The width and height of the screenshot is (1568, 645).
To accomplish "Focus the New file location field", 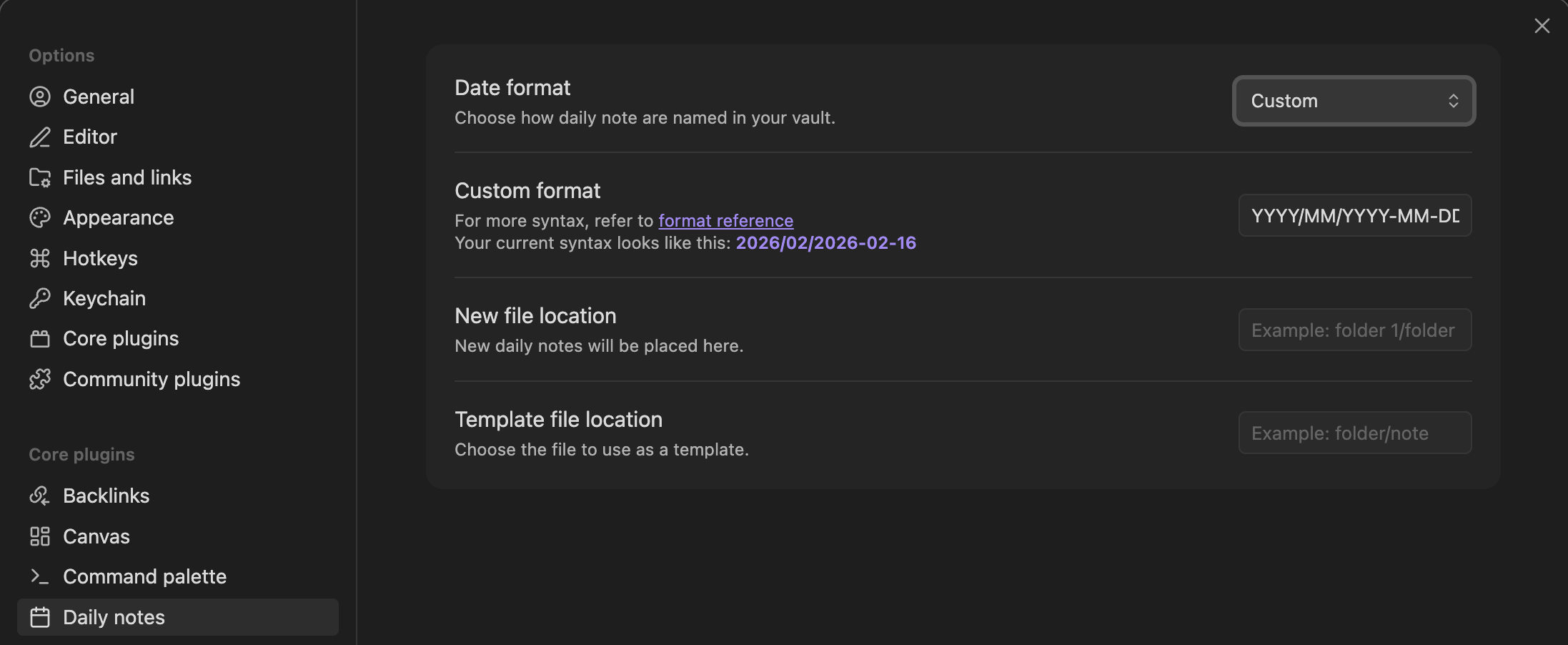I will coord(1354,330).
